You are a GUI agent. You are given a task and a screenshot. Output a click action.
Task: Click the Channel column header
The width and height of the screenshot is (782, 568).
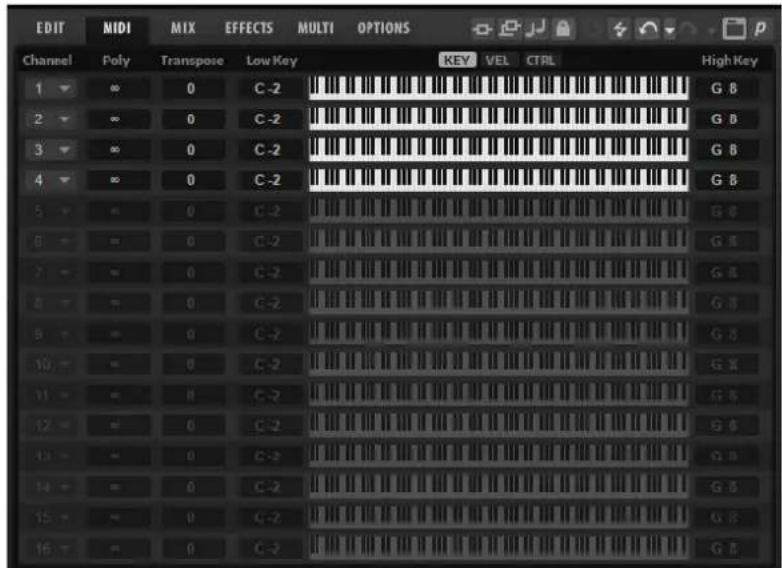pyautogui.click(x=47, y=60)
